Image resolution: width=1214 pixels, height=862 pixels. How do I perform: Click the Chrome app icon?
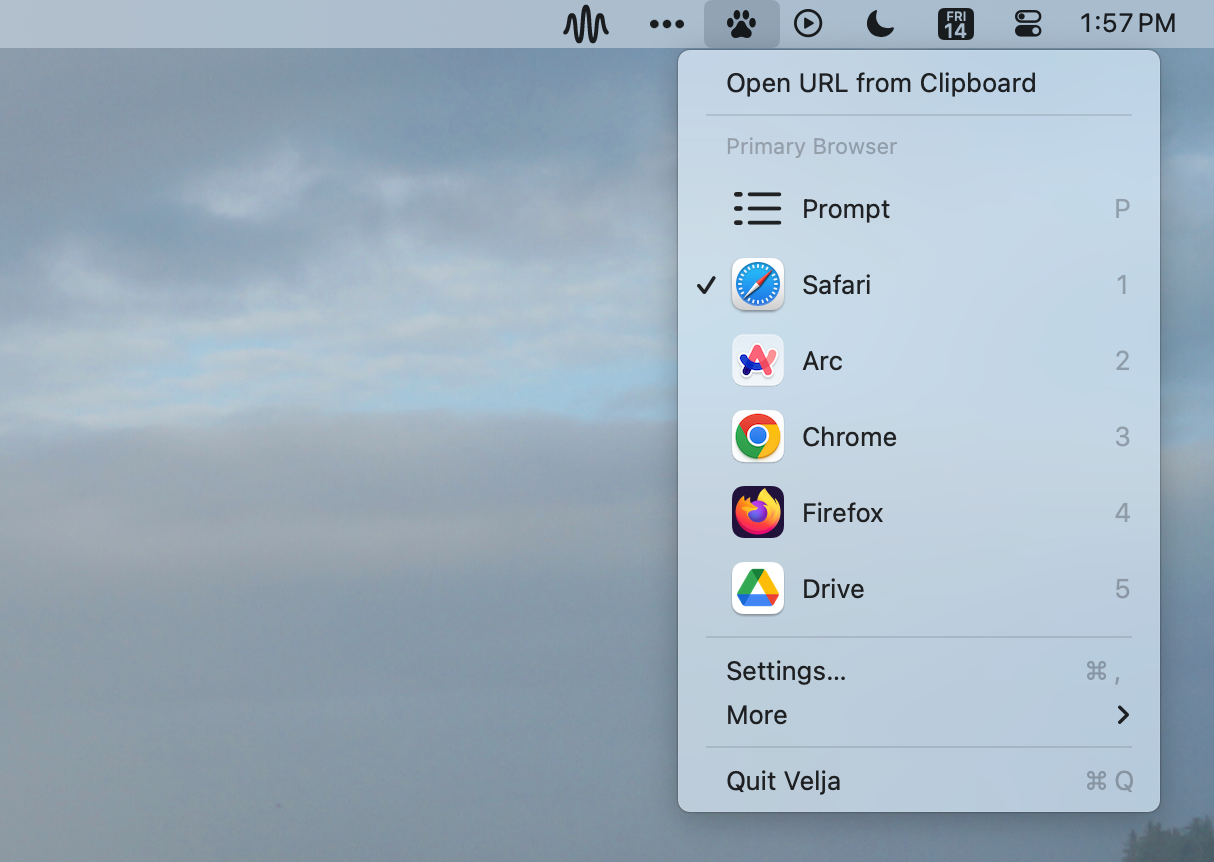point(758,437)
